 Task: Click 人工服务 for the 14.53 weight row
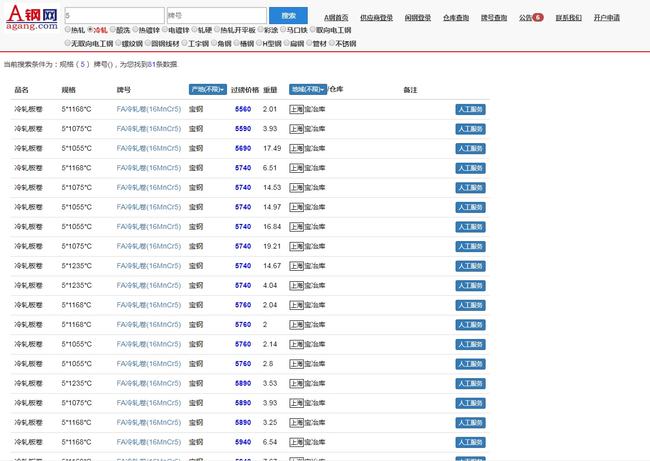coord(471,188)
